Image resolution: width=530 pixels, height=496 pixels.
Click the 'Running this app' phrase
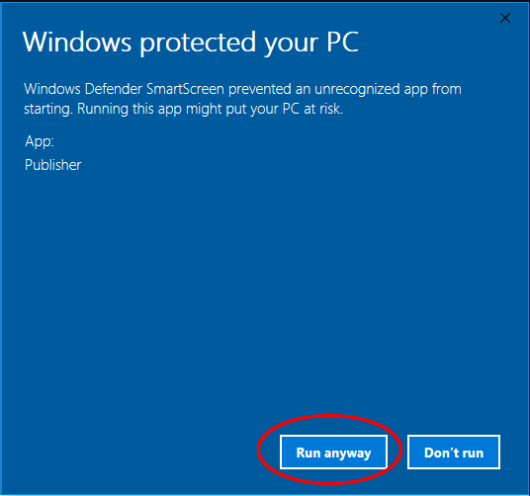pos(130,110)
